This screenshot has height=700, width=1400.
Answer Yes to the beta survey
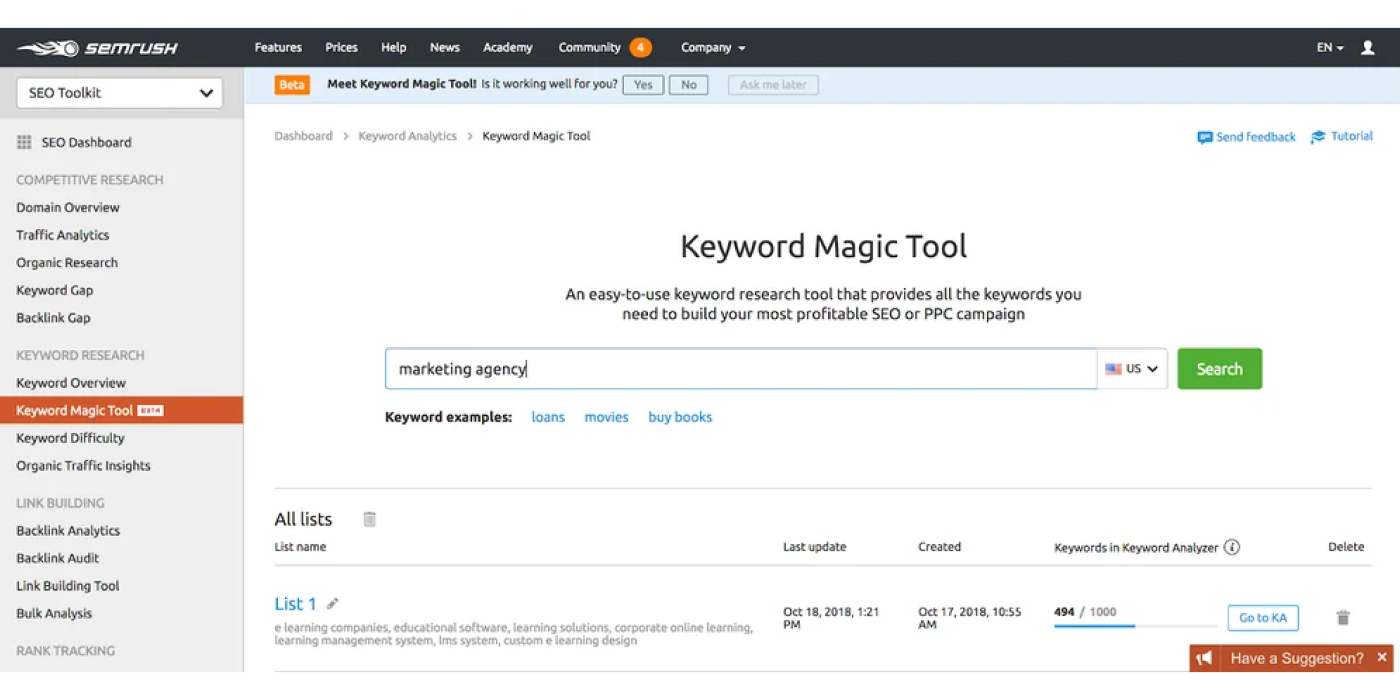click(643, 85)
